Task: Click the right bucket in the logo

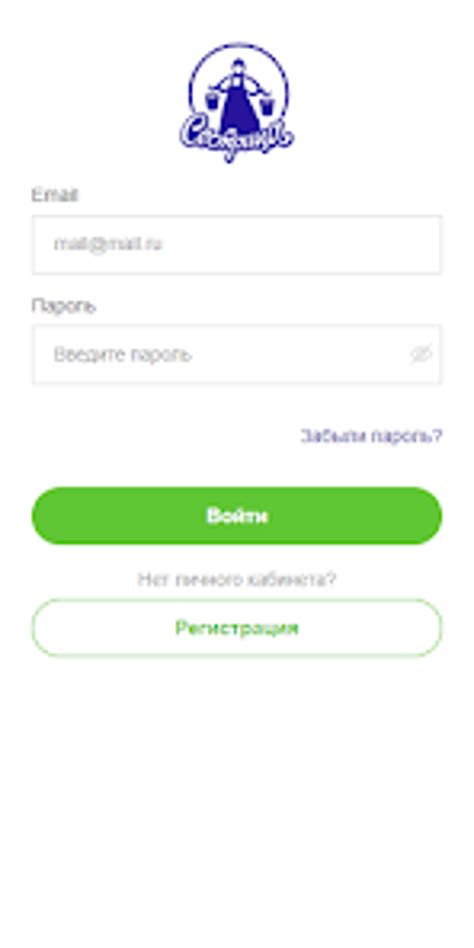Action: [x=267, y=106]
